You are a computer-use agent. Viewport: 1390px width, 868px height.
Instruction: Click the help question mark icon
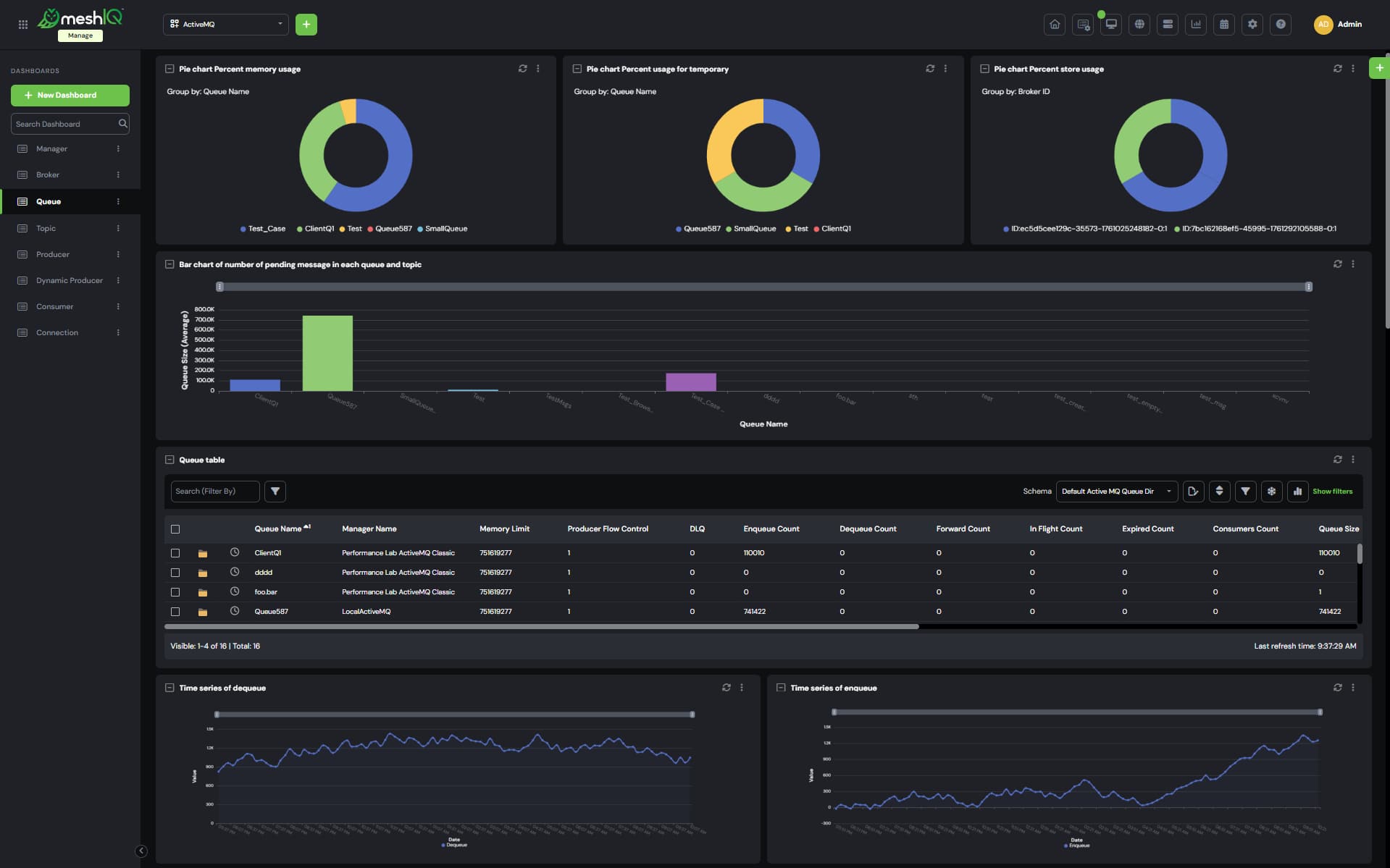click(1281, 24)
